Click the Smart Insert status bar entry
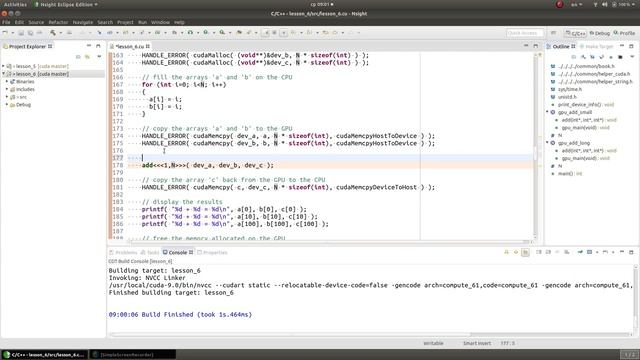This screenshot has height=360, width=640. [477, 343]
